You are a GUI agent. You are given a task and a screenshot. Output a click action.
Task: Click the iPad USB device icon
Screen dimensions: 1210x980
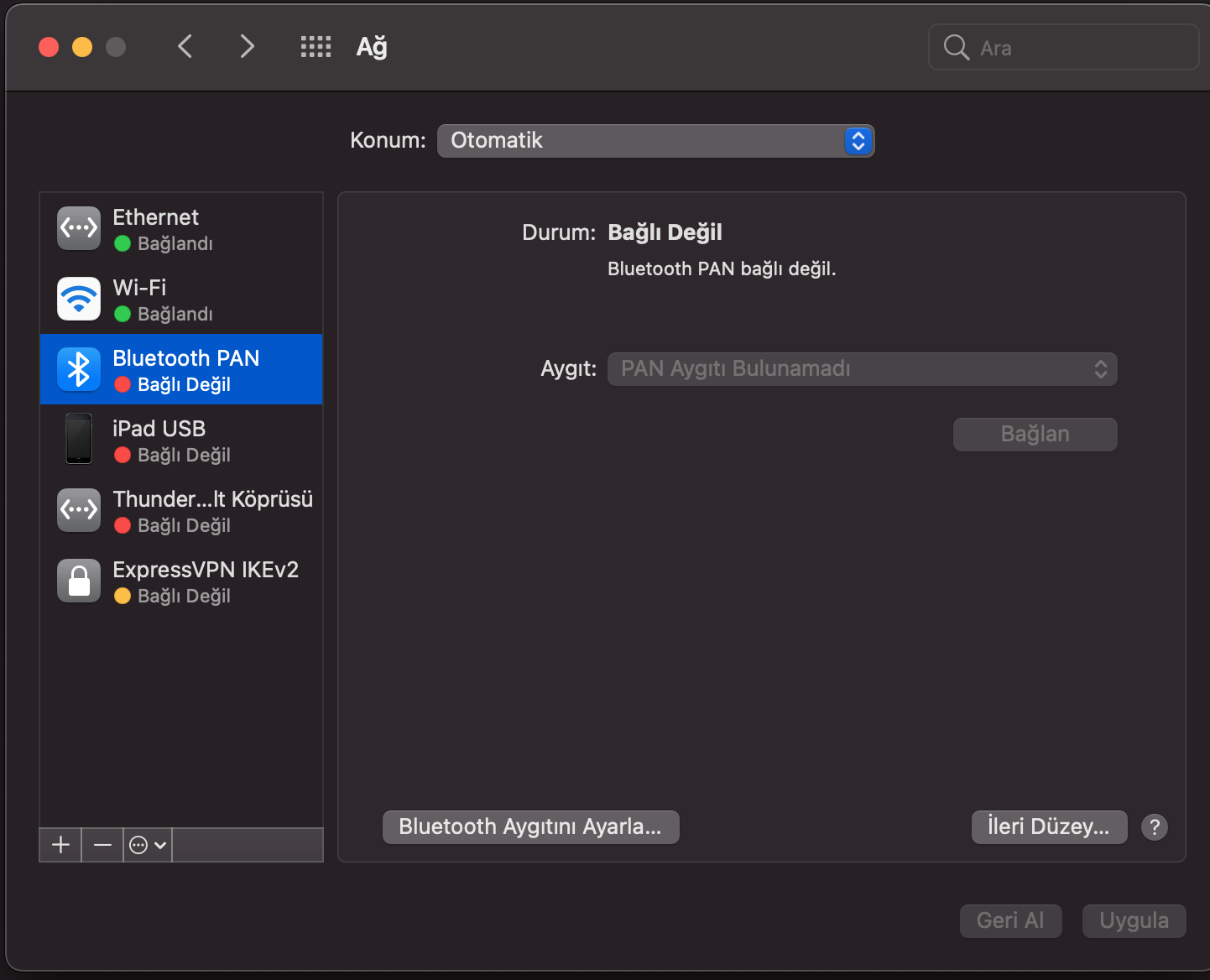tap(79, 440)
